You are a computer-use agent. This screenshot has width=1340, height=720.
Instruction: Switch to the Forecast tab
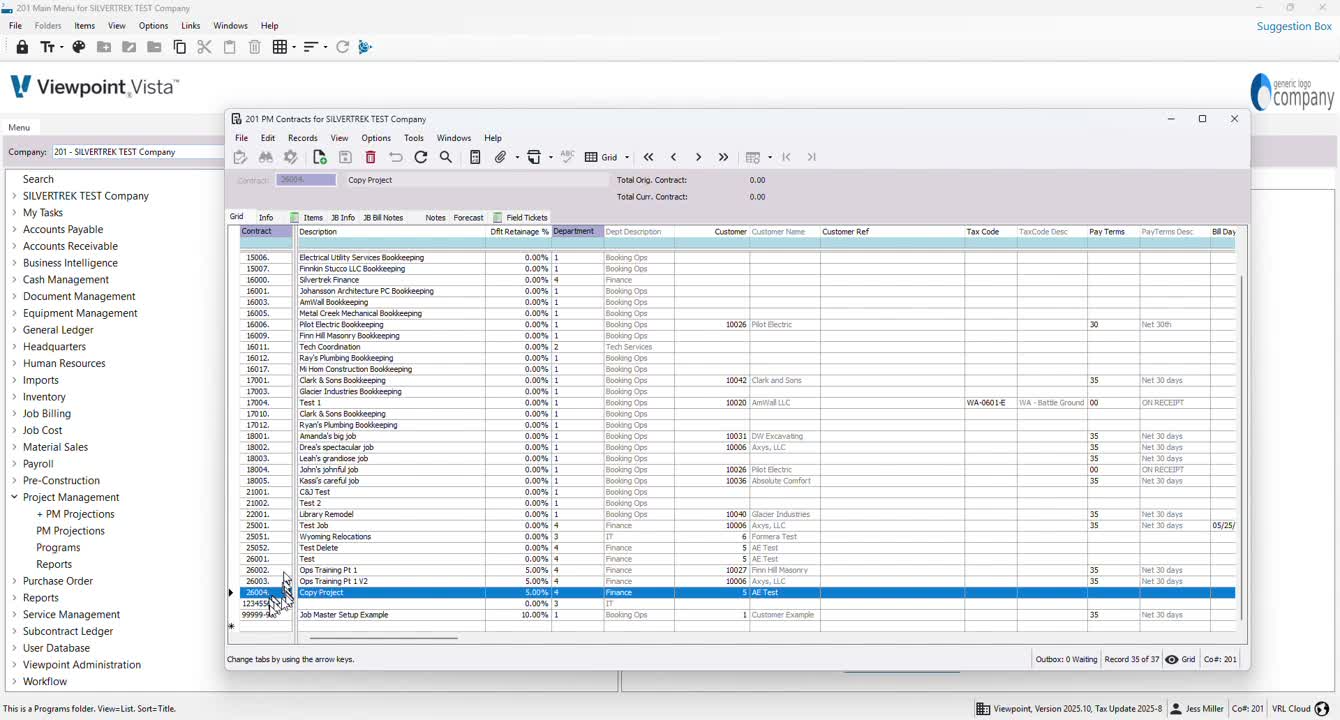(x=468, y=217)
